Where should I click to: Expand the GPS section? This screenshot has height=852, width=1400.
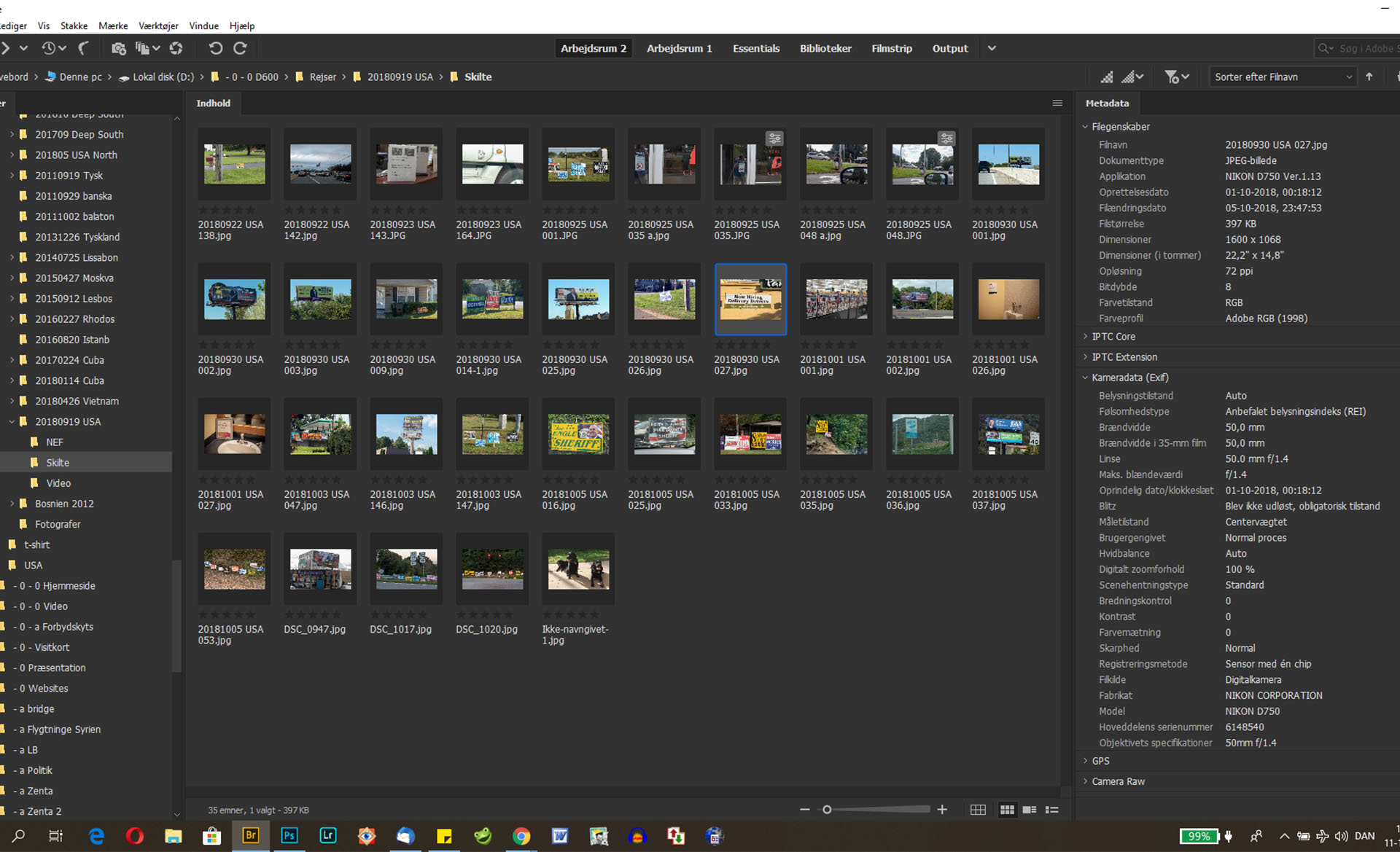1085,761
